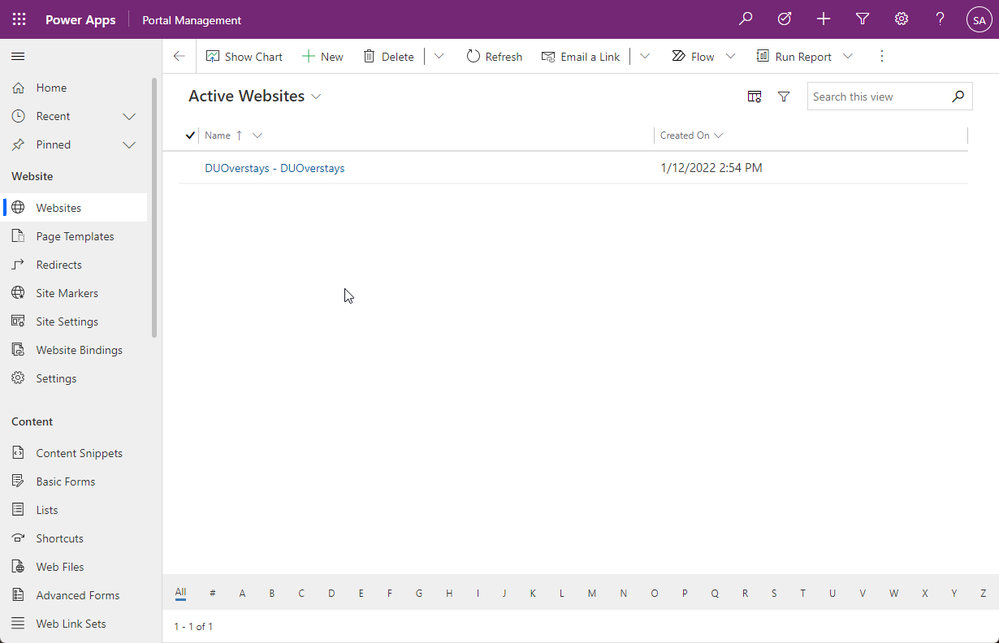The width and height of the screenshot is (999, 643).
Task: Filter records starting with letter D
Action: tap(331, 593)
